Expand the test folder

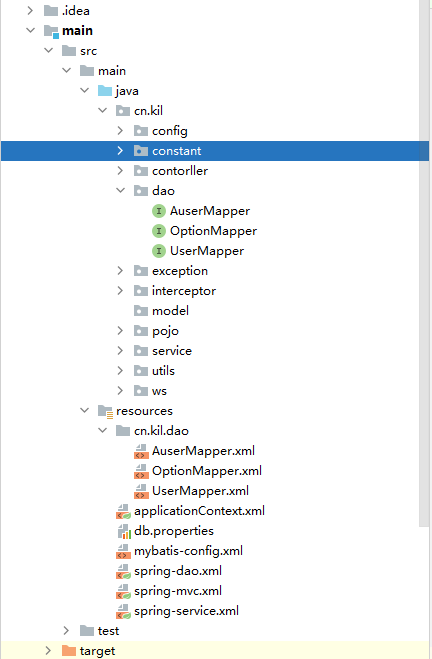tap(66, 630)
